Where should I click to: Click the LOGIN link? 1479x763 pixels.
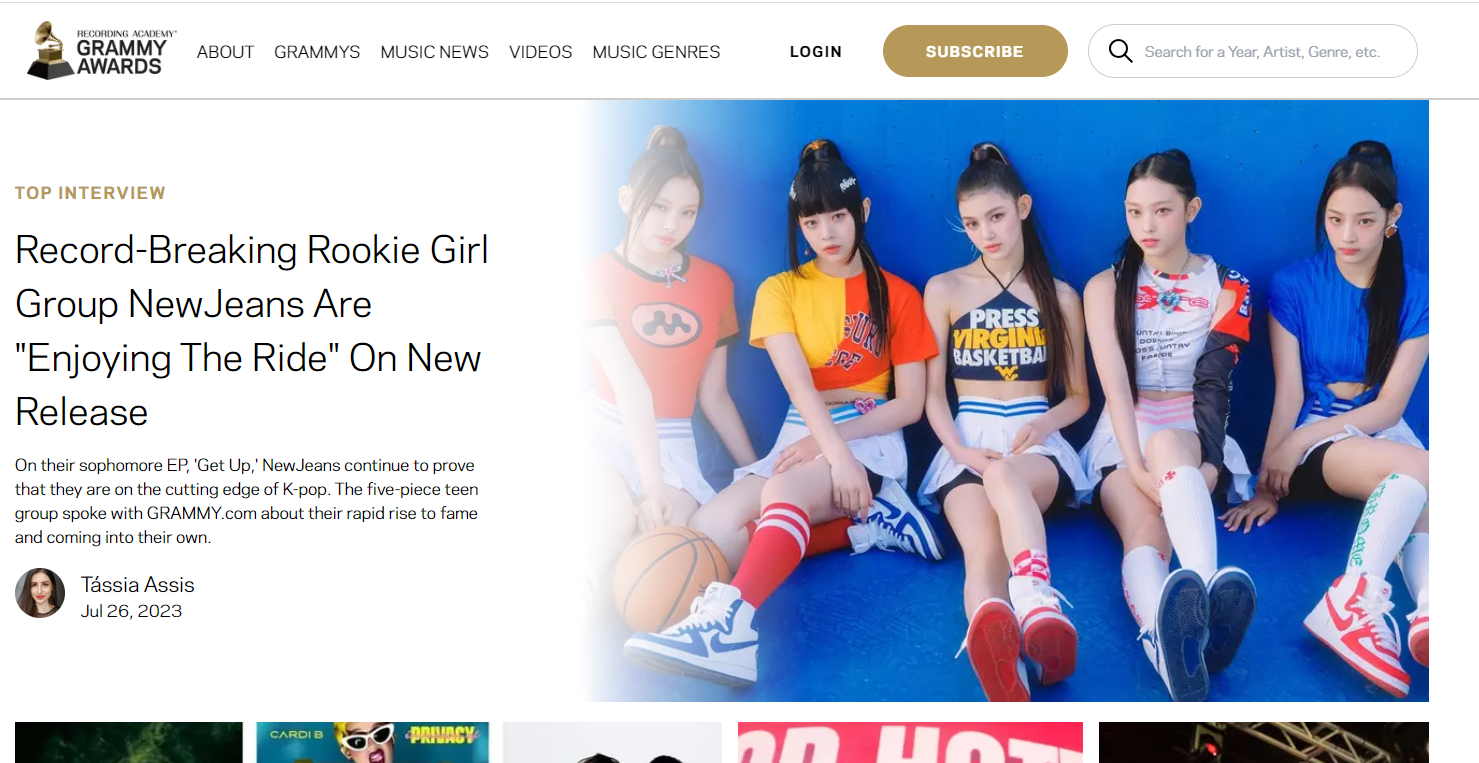pyautogui.click(x=816, y=52)
